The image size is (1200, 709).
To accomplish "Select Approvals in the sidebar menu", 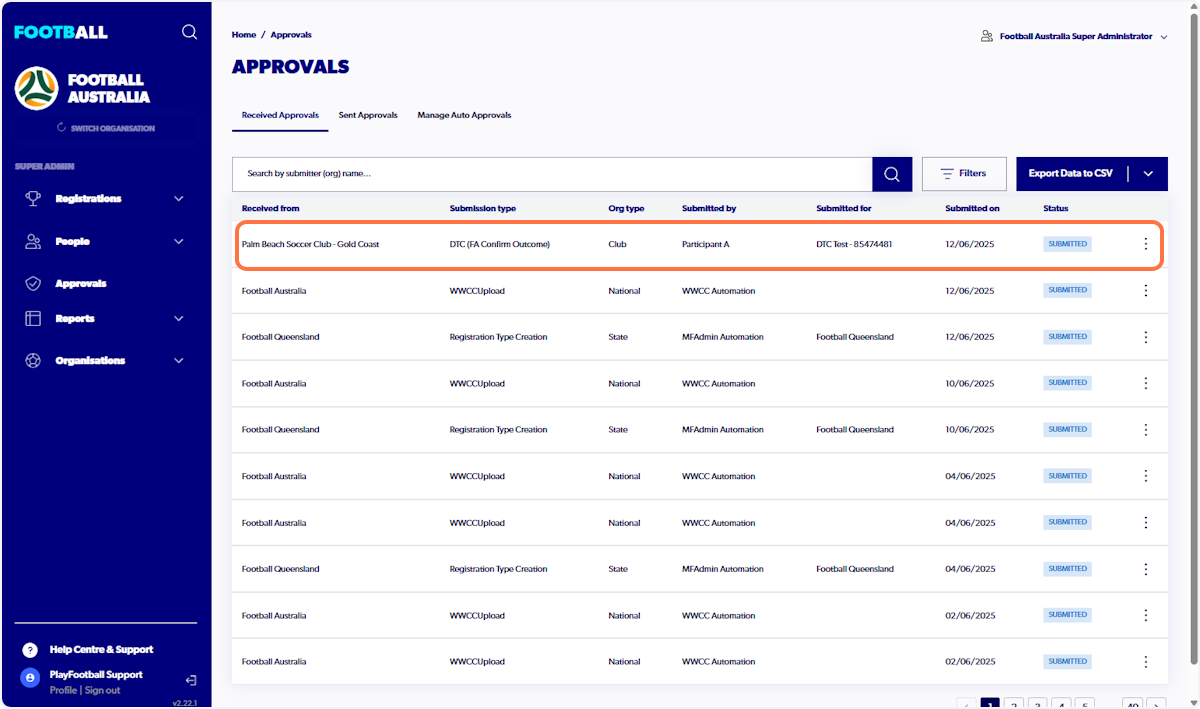I will 81,284.
